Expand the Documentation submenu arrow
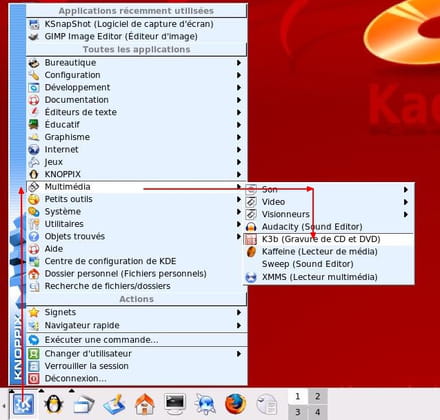This screenshot has height=420, width=440. point(239,100)
